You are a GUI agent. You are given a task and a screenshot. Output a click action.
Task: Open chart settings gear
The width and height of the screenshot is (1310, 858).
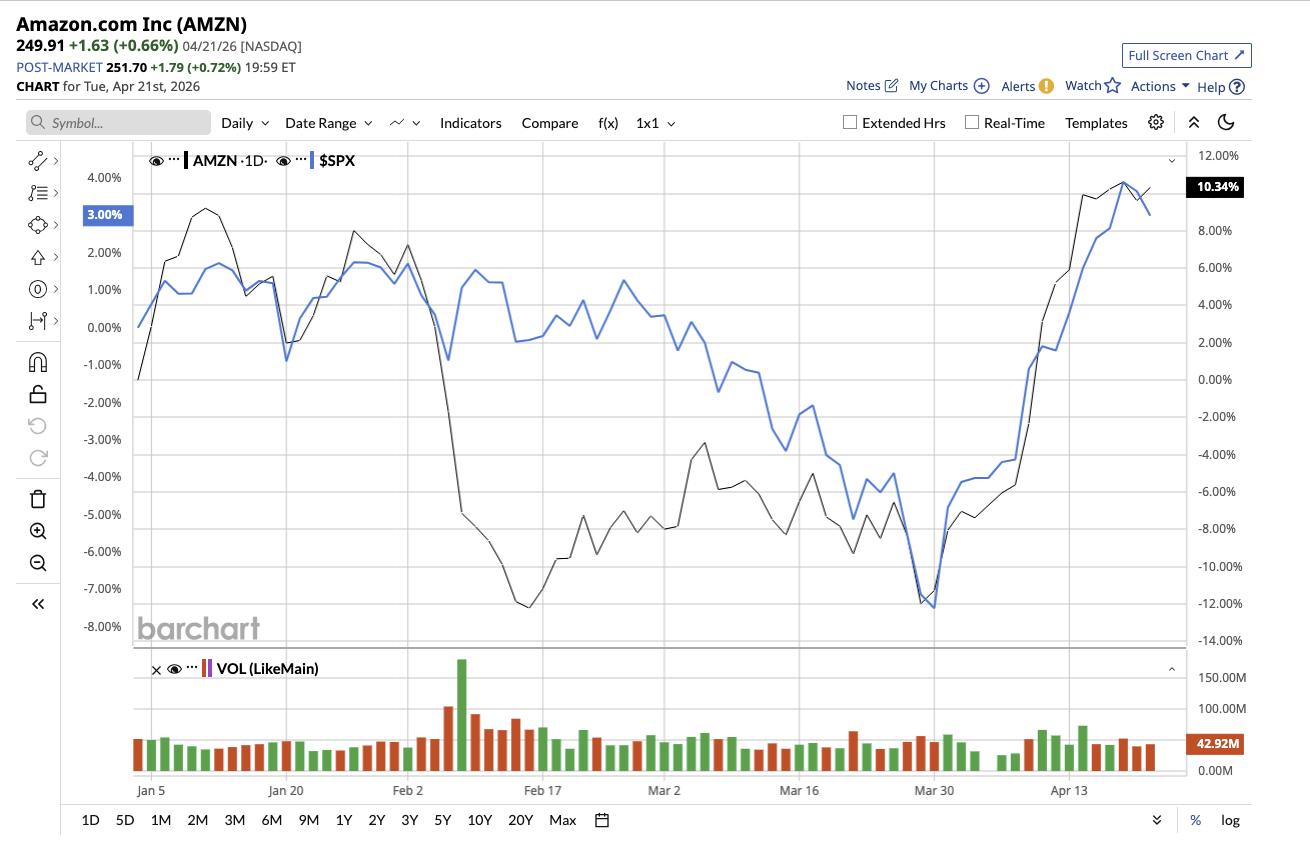point(1156,123)
